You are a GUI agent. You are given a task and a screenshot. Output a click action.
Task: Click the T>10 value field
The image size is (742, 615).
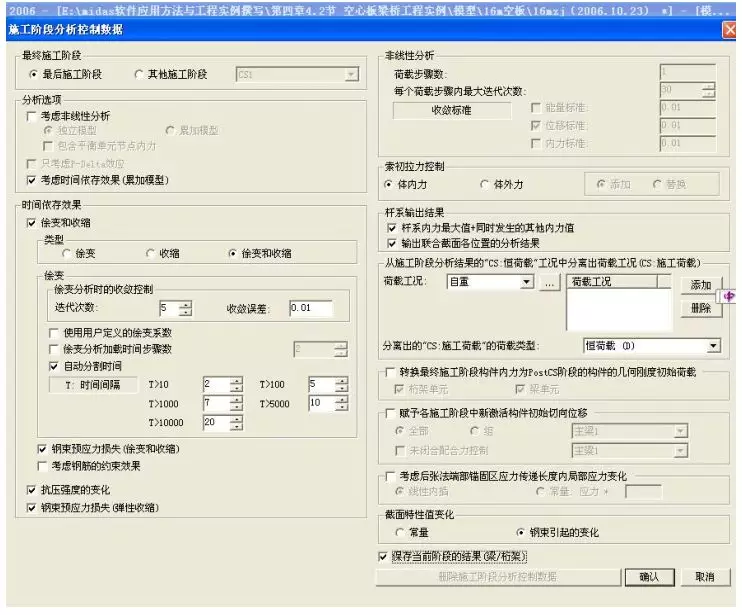pos(216,384)
